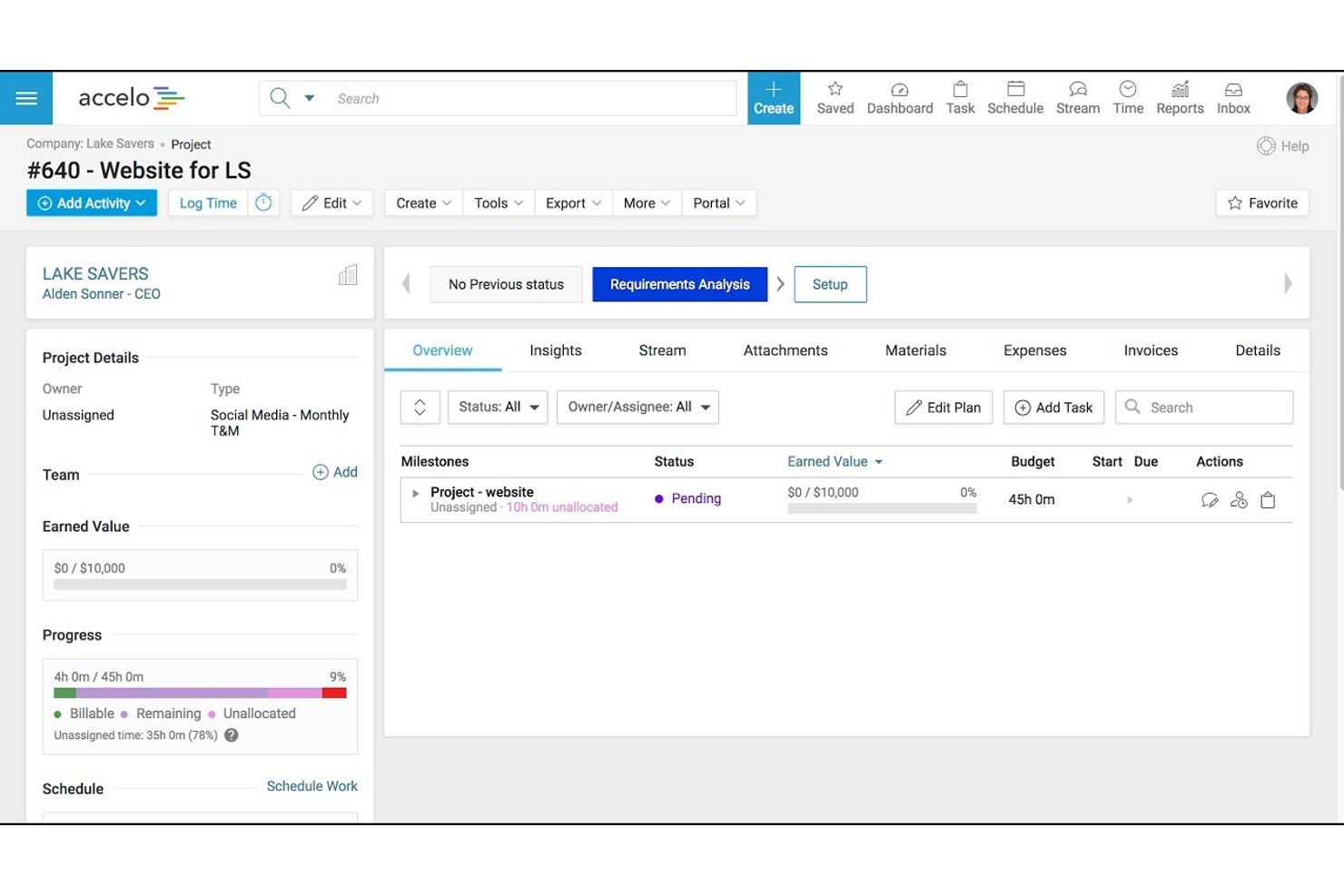Click the Schedule Work link
Viewport: 1344px width, 896px height.
(312, 786)
